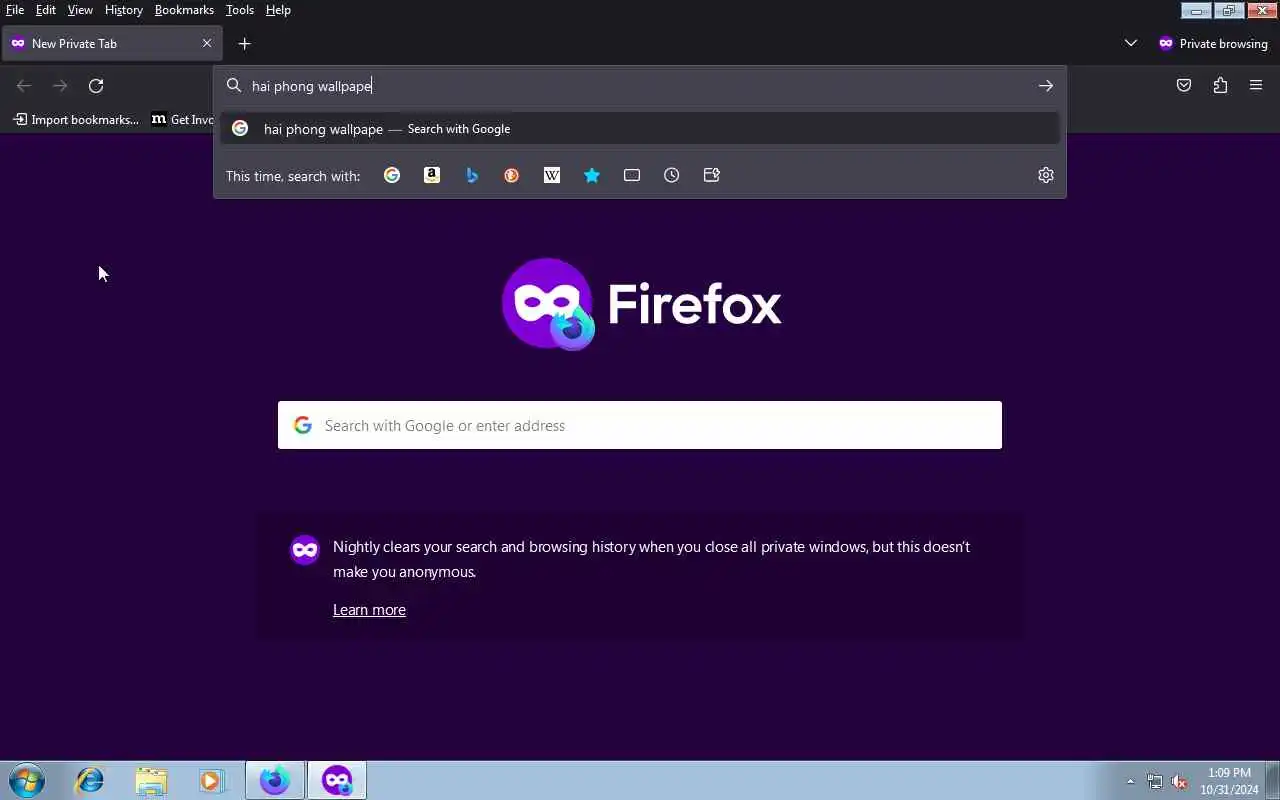Open the Windows Start button
Image resolution: width=1280 pixels, height=800 pixels.
[27, 780]
